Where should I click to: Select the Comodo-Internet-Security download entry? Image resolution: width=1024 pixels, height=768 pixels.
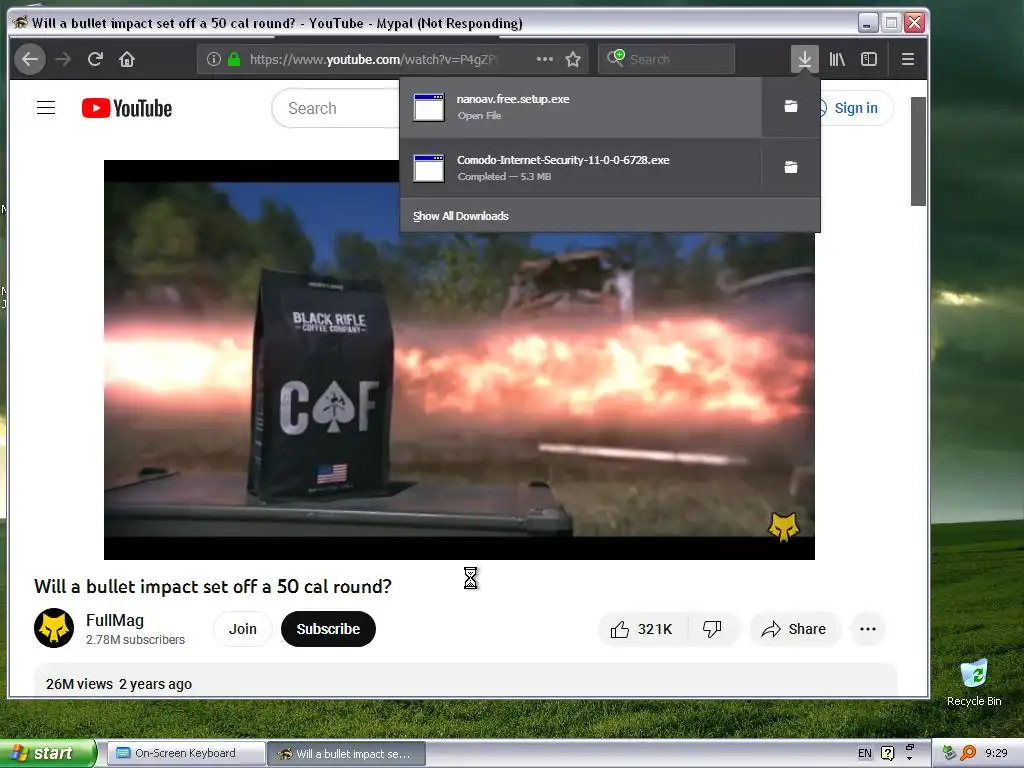click(x=581, y=167)
